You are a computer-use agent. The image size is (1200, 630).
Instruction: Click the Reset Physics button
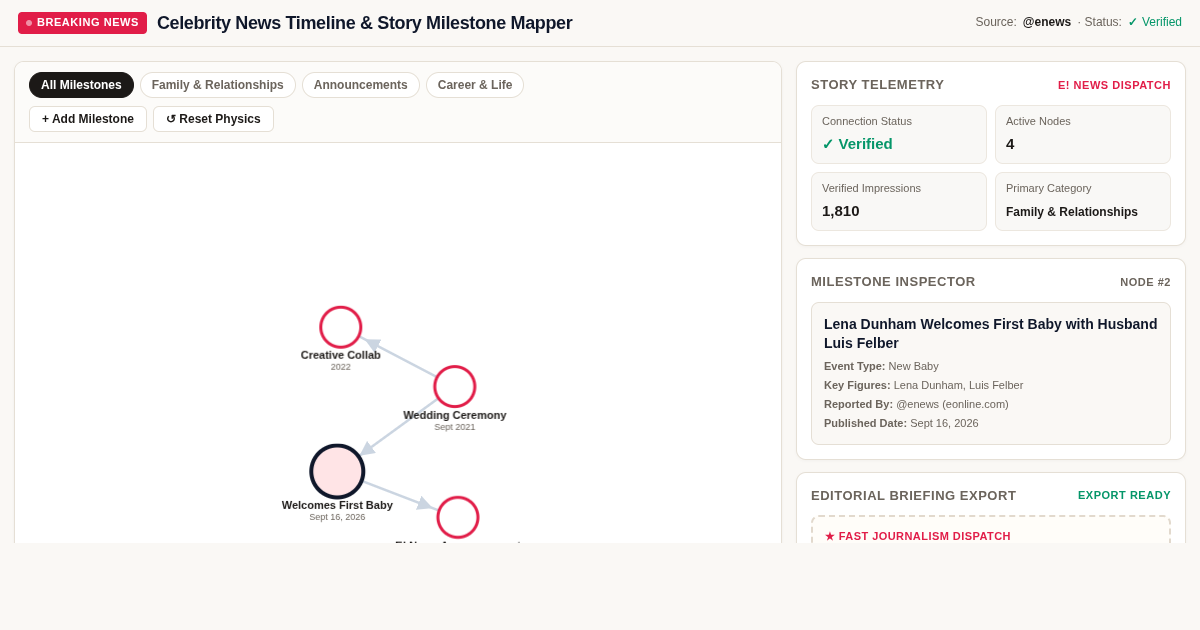coord(213,119)
